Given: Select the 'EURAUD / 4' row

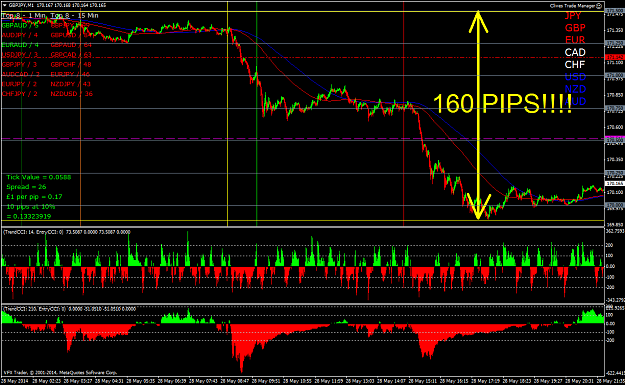Looking at the screenshot, I should pyautogui.click(x=20, y=45).
